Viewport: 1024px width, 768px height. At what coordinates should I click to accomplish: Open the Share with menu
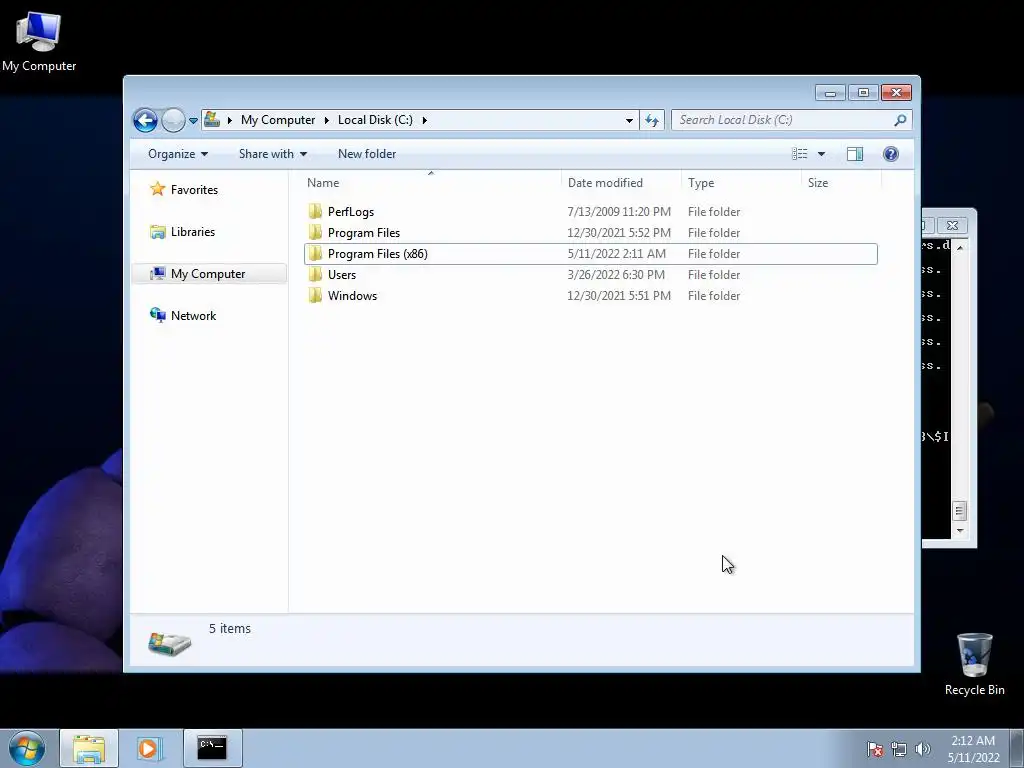click(272, 154)
